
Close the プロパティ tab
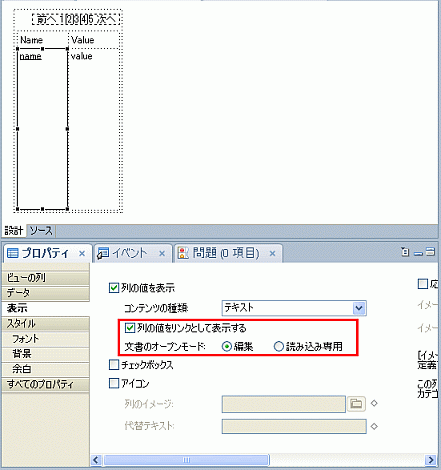(82, 254)
